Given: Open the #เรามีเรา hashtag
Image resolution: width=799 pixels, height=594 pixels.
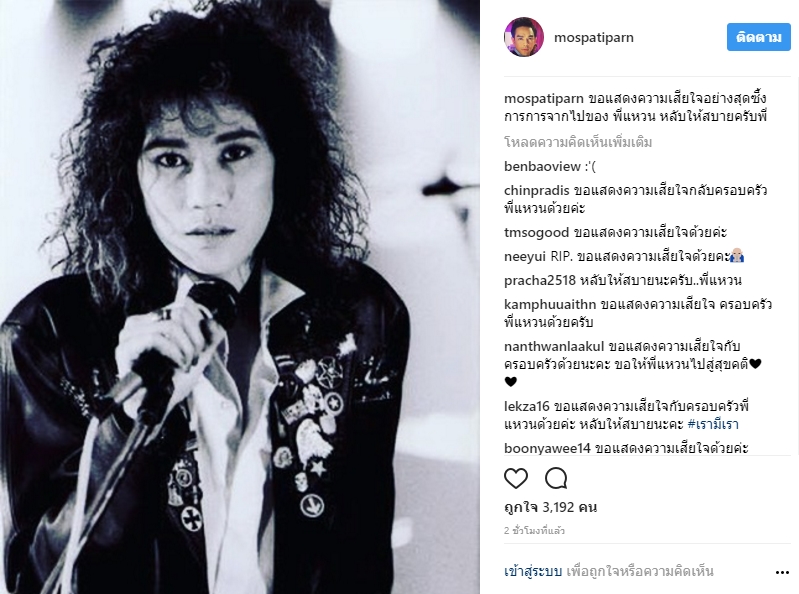Looking at the screenshot, I should click(713, 424).
